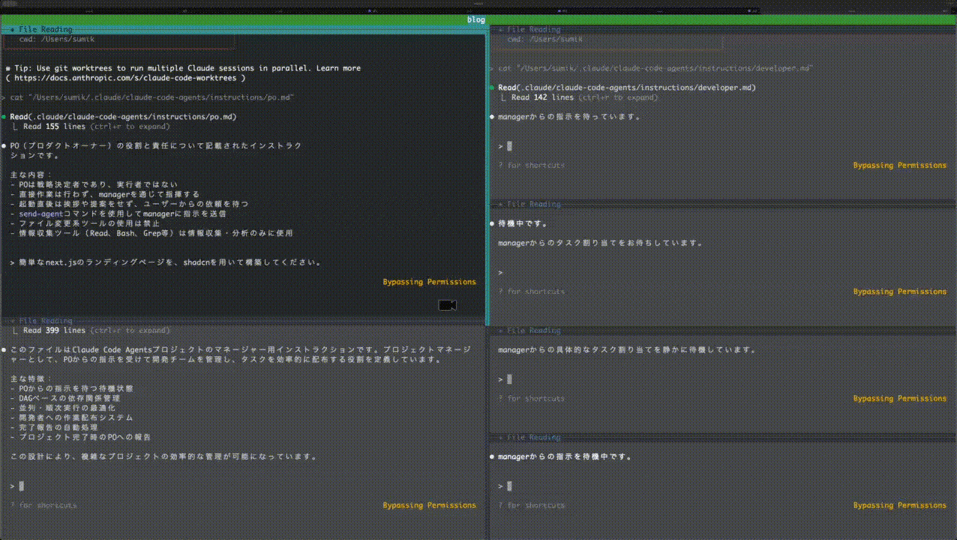This screenshot has height=541, width=958.
Task: Click the '完了報告の自動処理' bullet line
Action: 54,428
